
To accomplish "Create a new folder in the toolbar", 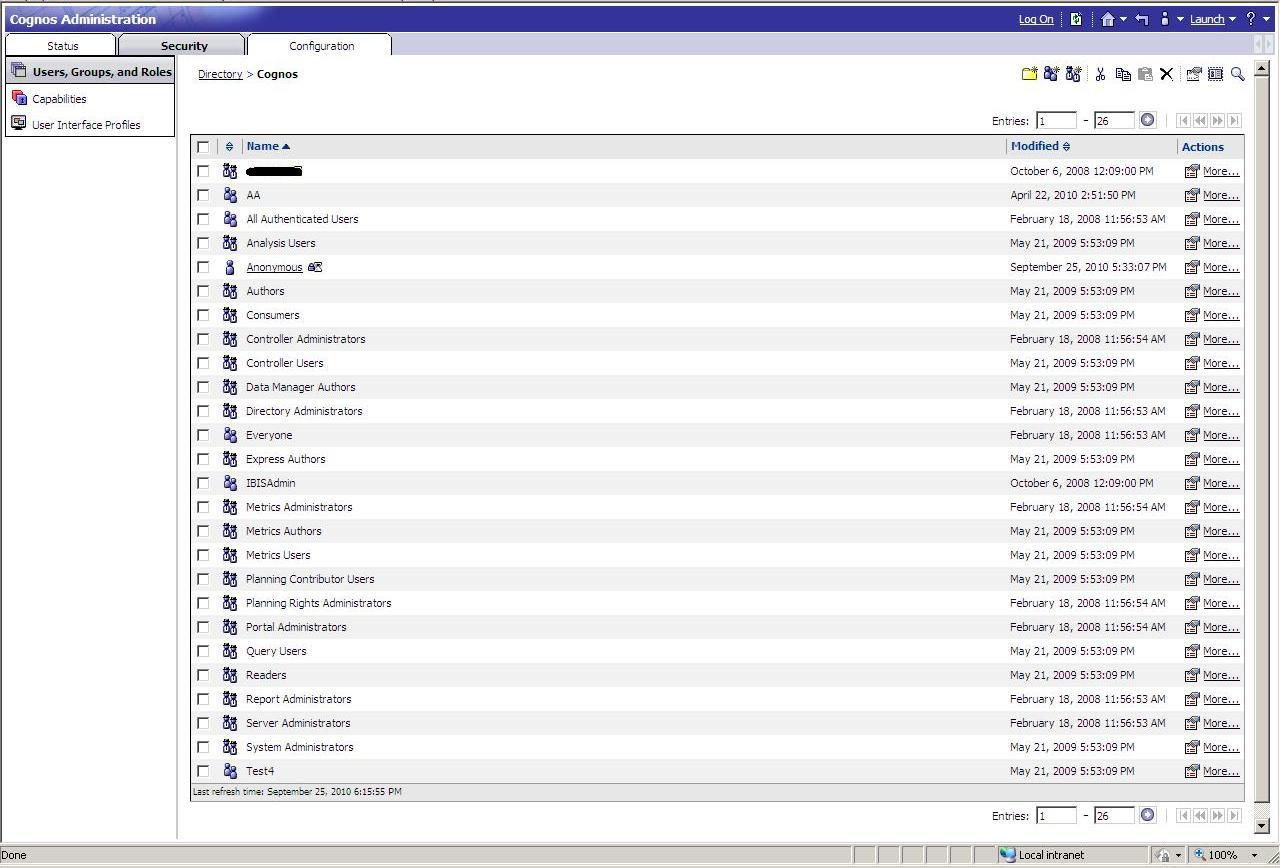I will pyautogui.click(x=1030, y=74).
